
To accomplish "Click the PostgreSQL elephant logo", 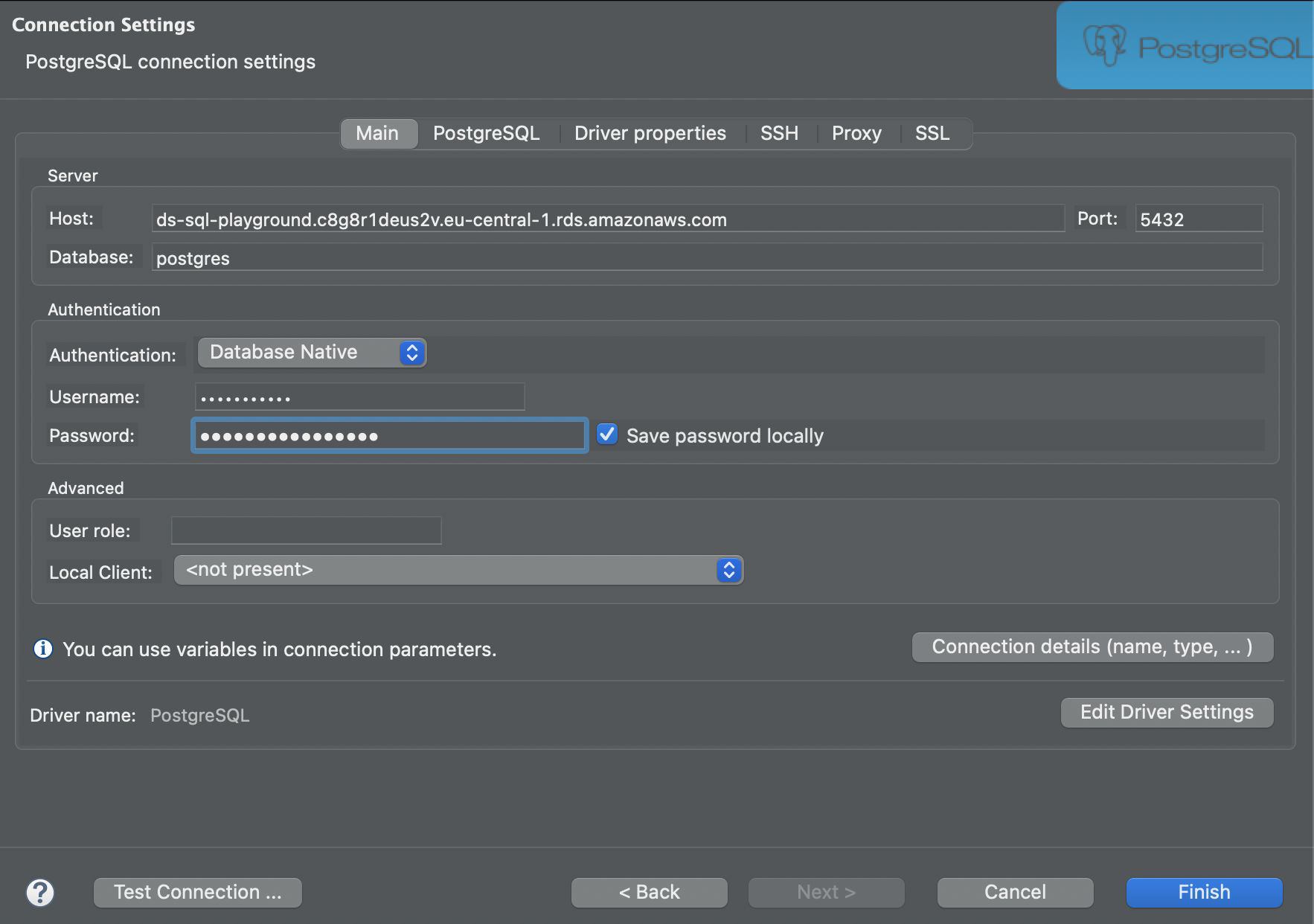I will pos(1104,46).
